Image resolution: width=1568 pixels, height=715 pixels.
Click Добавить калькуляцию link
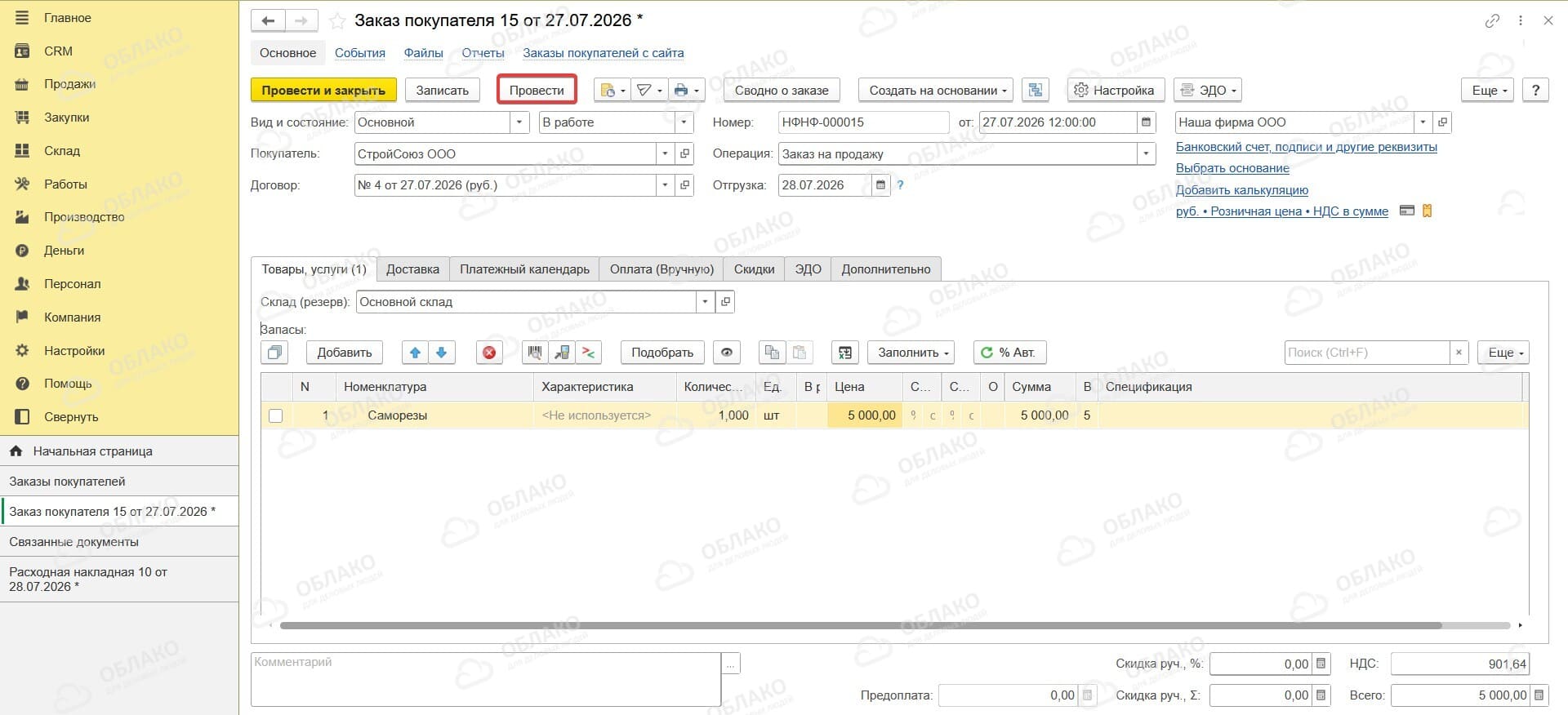(1241, 190)
